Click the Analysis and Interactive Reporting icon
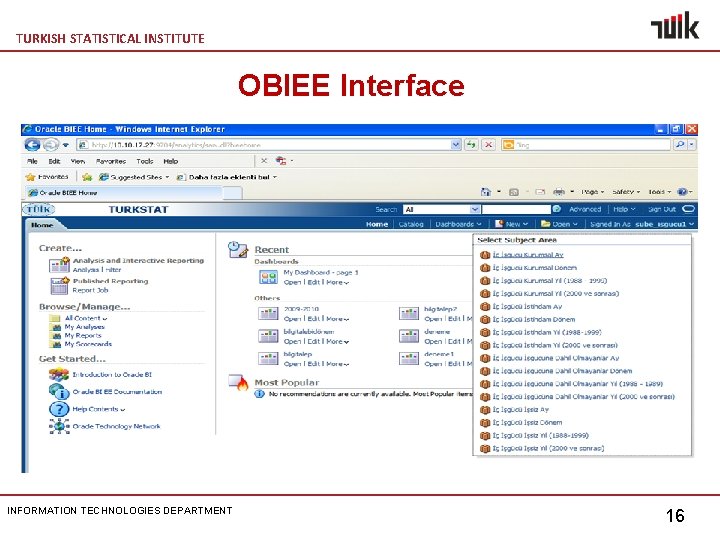 (x=59, y=265)
